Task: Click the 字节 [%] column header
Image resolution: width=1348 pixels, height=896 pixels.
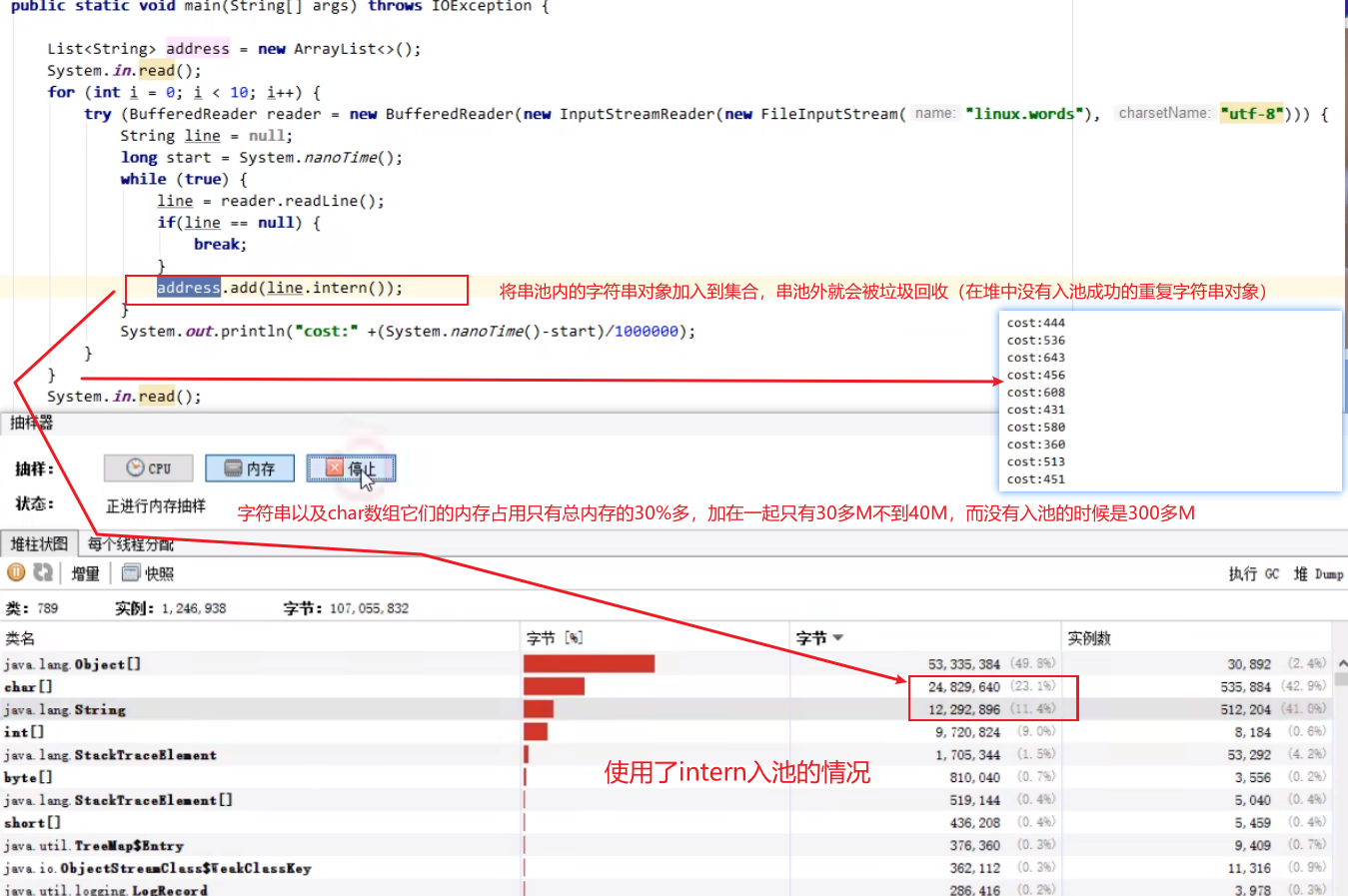Action: (x=554, y=638)
